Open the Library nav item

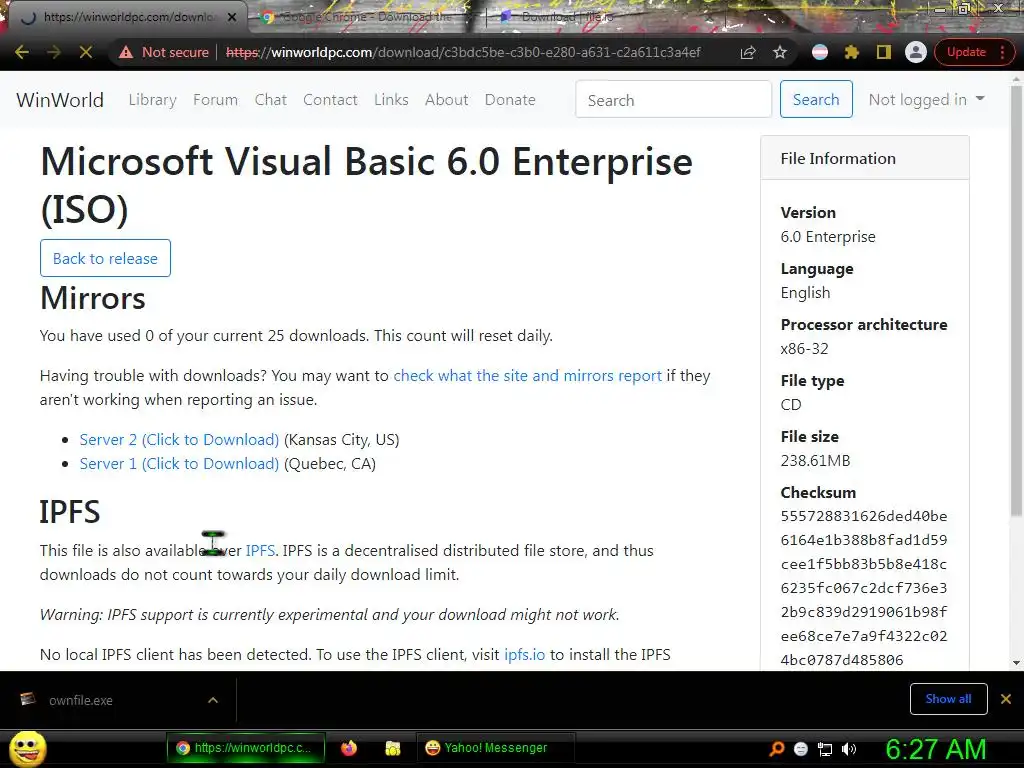[x=152, y=100]
